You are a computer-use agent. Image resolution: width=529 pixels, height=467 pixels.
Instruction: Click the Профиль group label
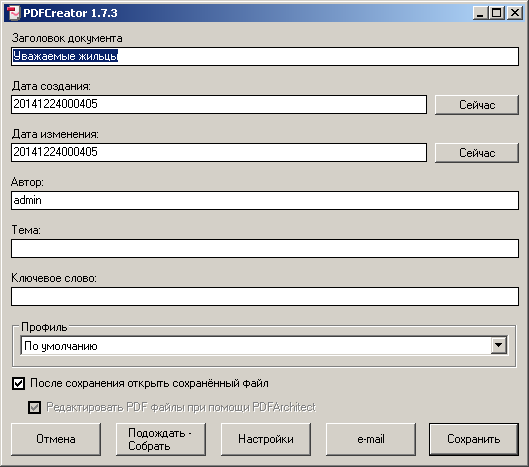[44, 327]
